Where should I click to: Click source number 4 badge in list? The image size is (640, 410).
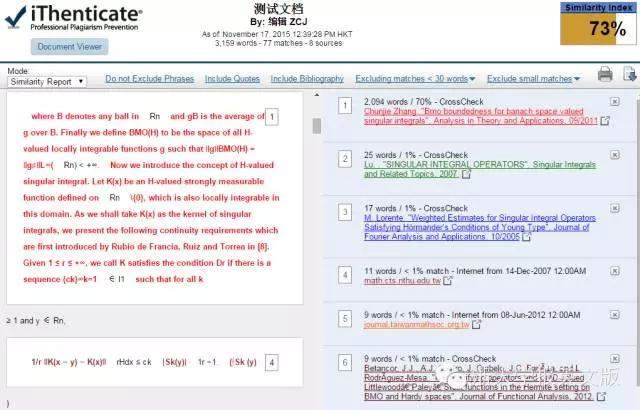pyautogui.click(x=345, y=275)
